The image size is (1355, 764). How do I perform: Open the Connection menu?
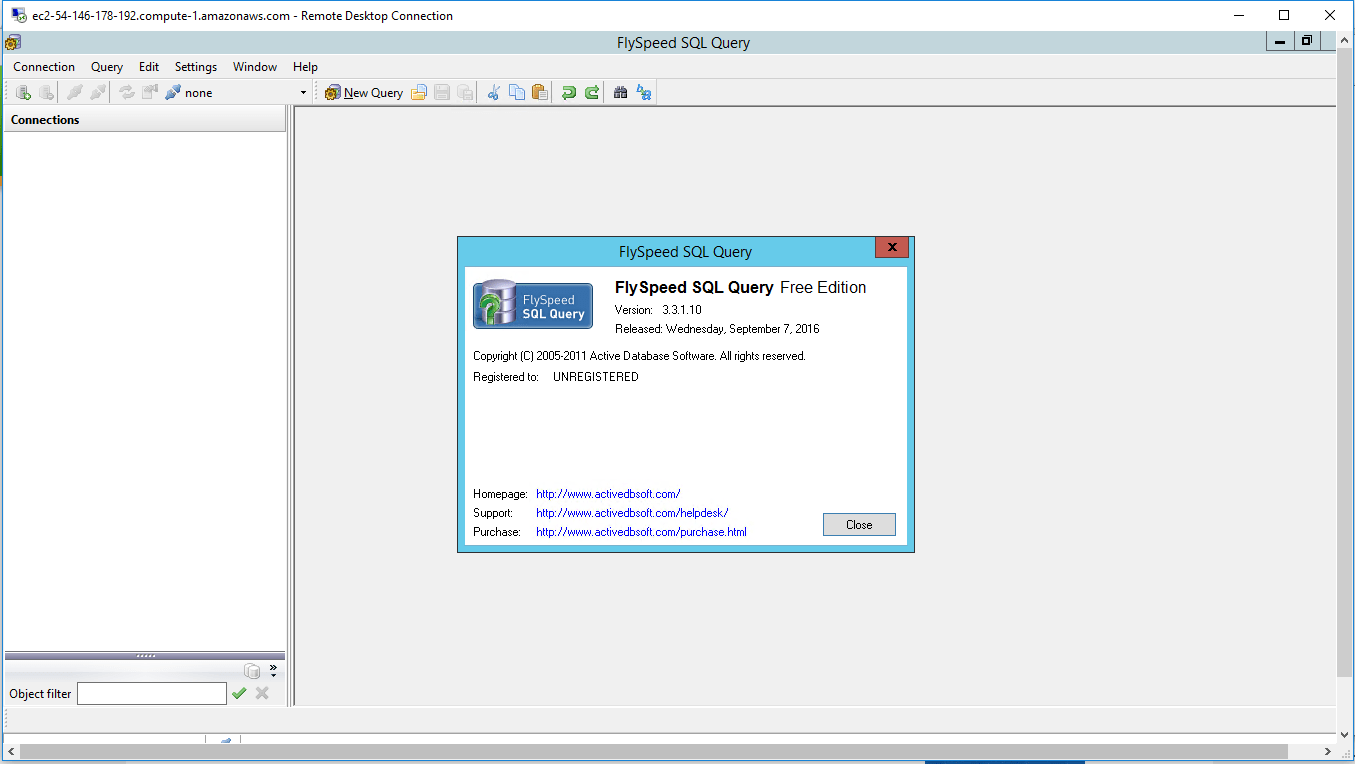[x=44, y=67]
